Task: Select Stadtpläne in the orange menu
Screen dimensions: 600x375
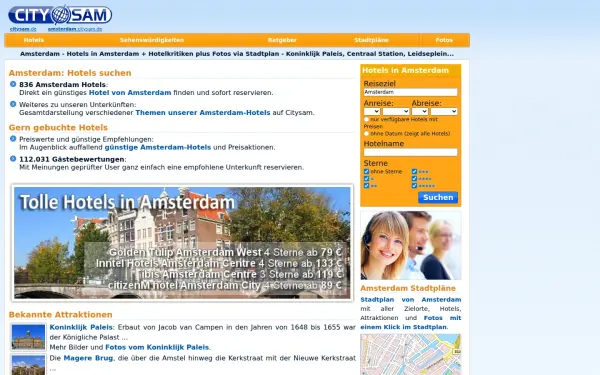Action: pos(371,40)
